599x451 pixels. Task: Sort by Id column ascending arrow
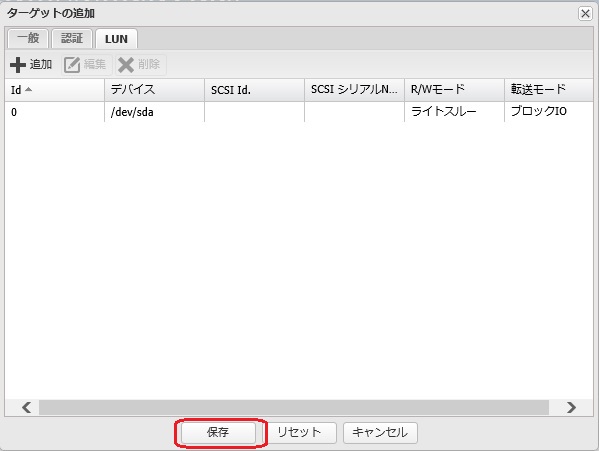(x=28, y=89)
